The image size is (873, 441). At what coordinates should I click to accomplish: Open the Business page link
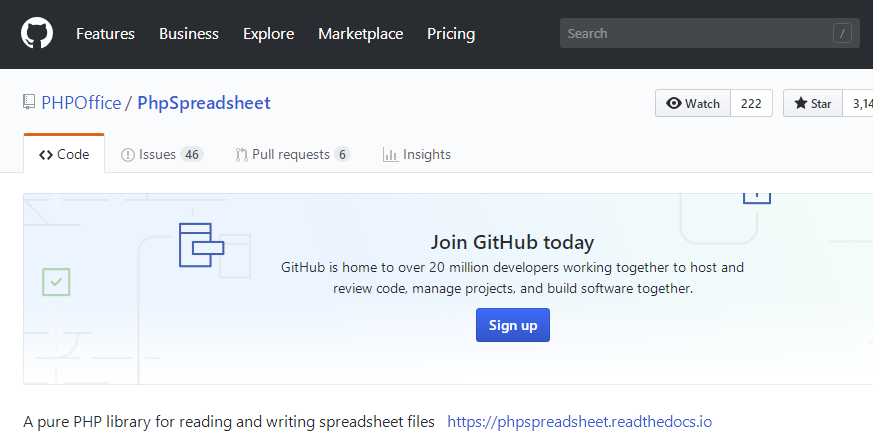[x=189, y=33]
